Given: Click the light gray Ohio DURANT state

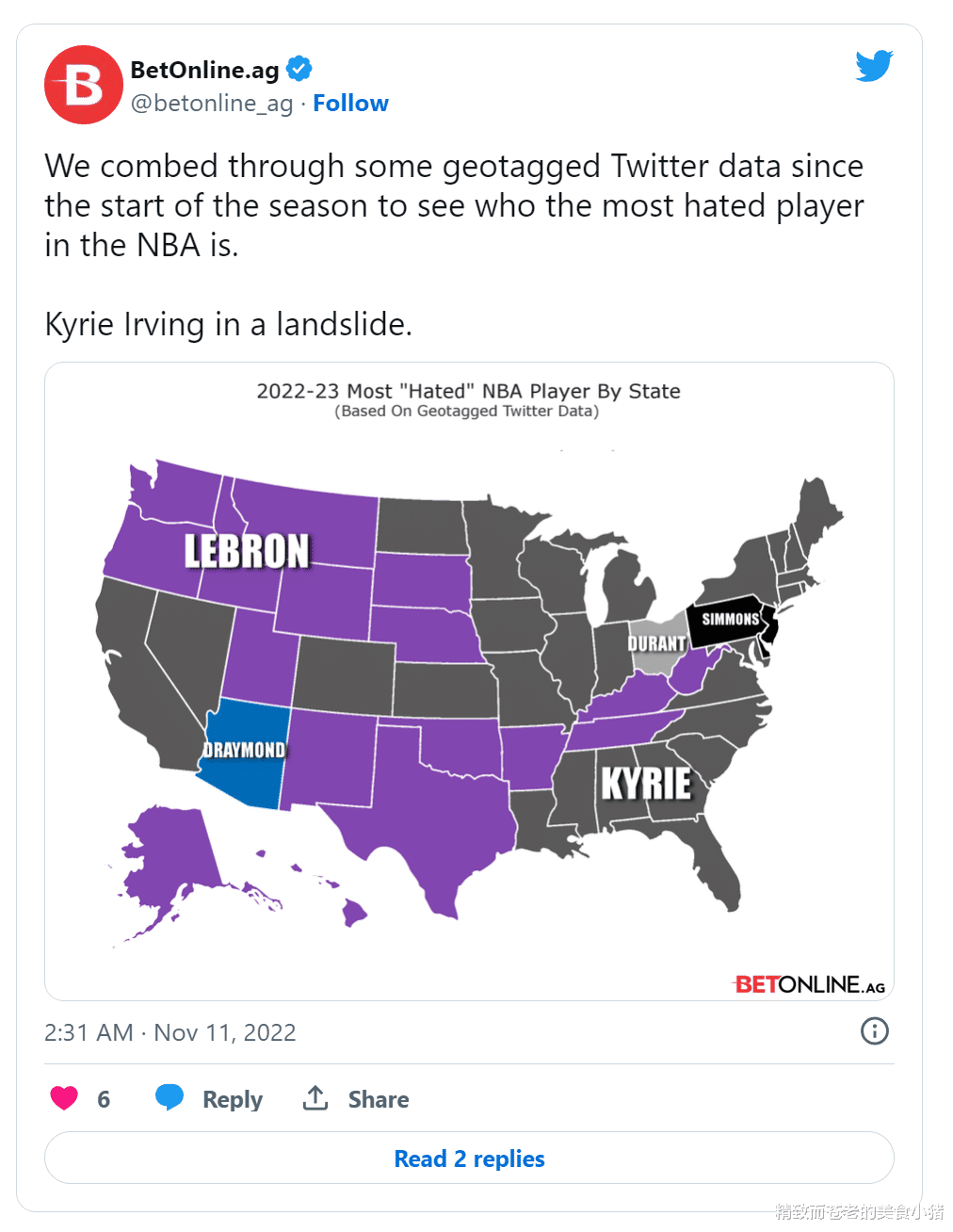Looking at the screenshot, I should [x=657, y=642].
